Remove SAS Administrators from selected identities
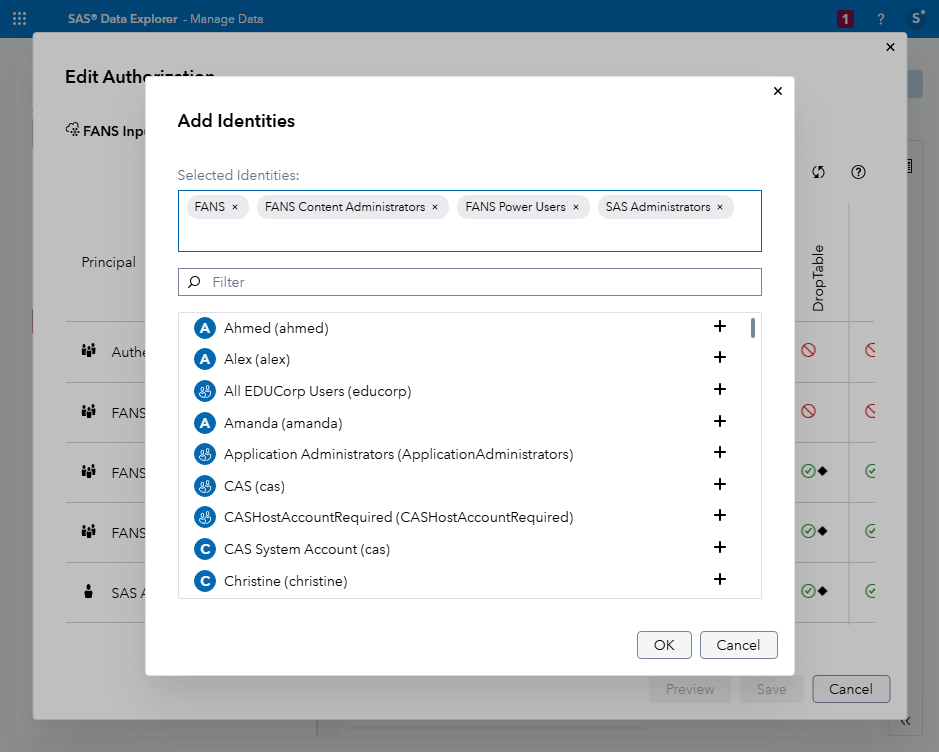939x752 pixels. (719, 207)
